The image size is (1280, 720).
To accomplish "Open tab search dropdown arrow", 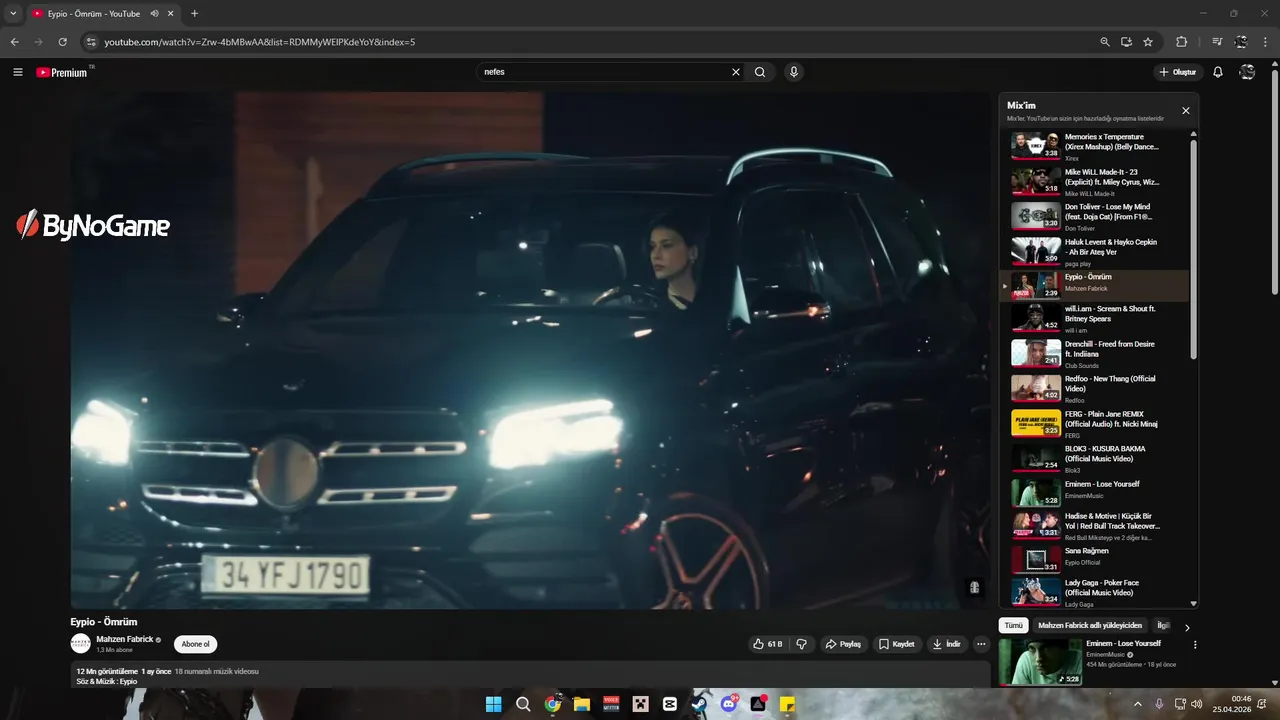I will (13, 14).
